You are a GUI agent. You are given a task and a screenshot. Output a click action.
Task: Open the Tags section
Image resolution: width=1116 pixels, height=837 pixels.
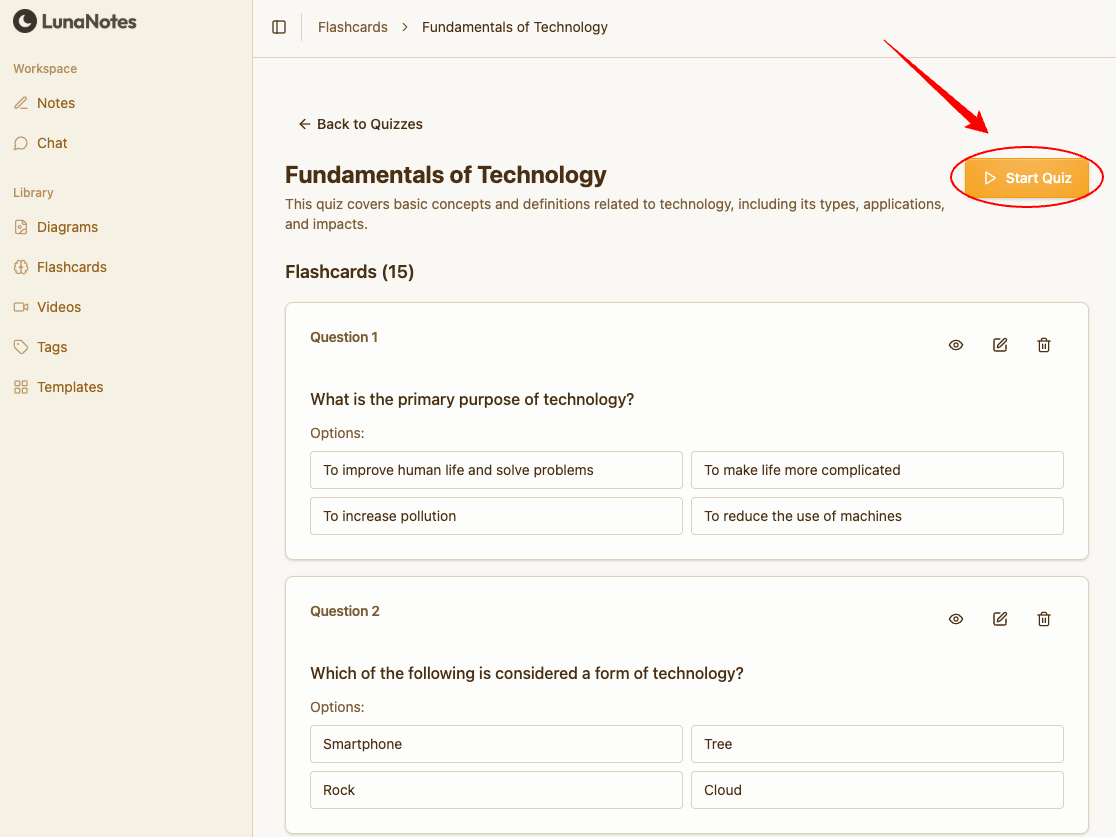[52, 347]
